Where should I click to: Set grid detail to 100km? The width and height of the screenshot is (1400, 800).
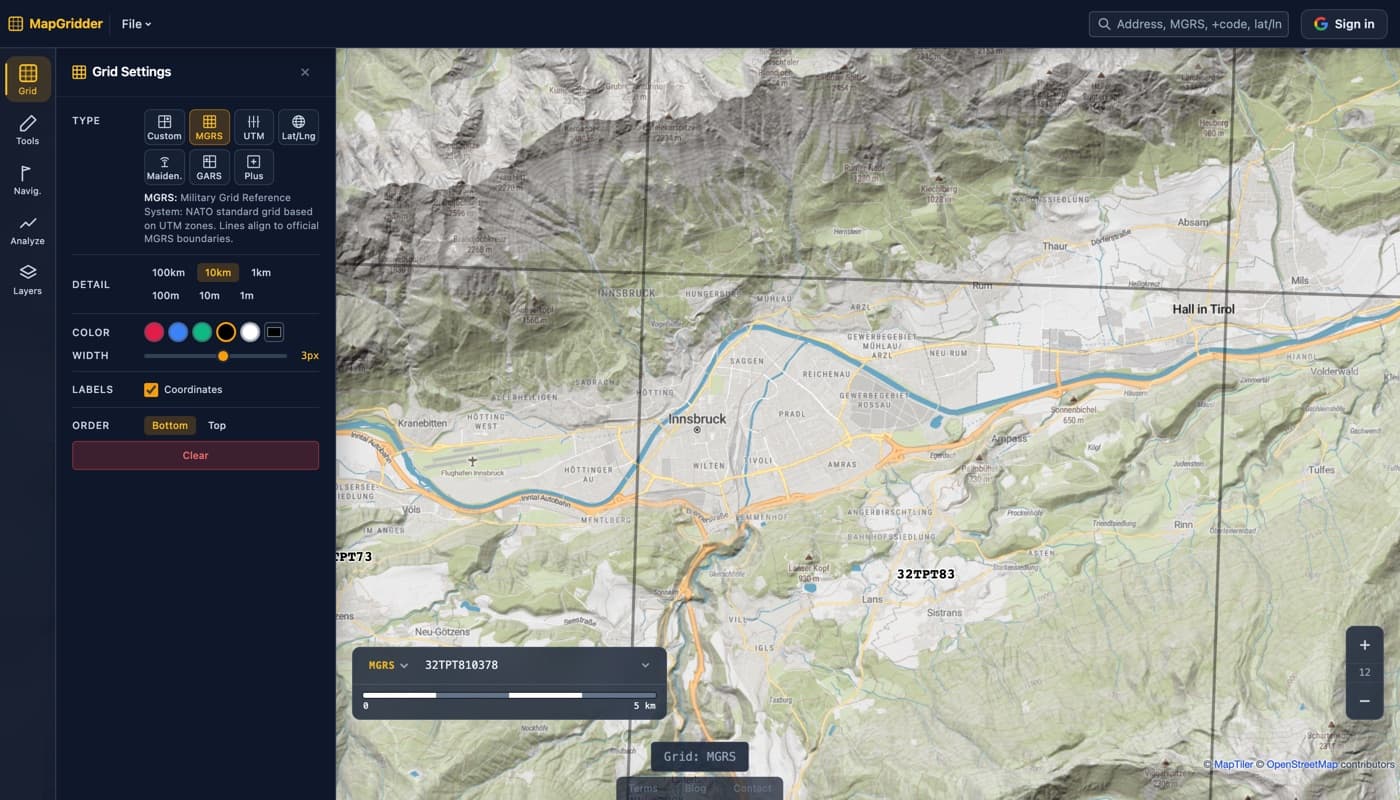click(x=168, y=272)
